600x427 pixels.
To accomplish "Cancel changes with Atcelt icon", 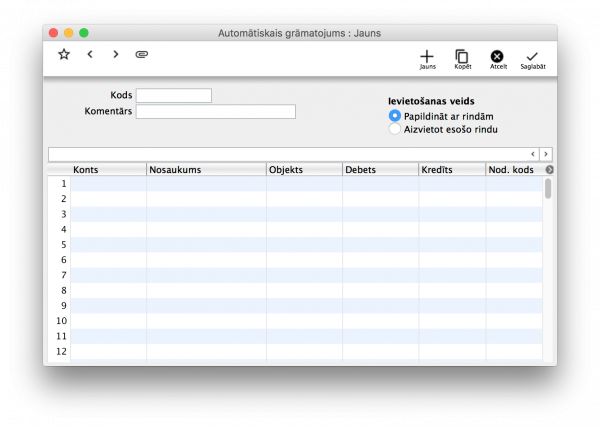I will click(x=497, y=58).
